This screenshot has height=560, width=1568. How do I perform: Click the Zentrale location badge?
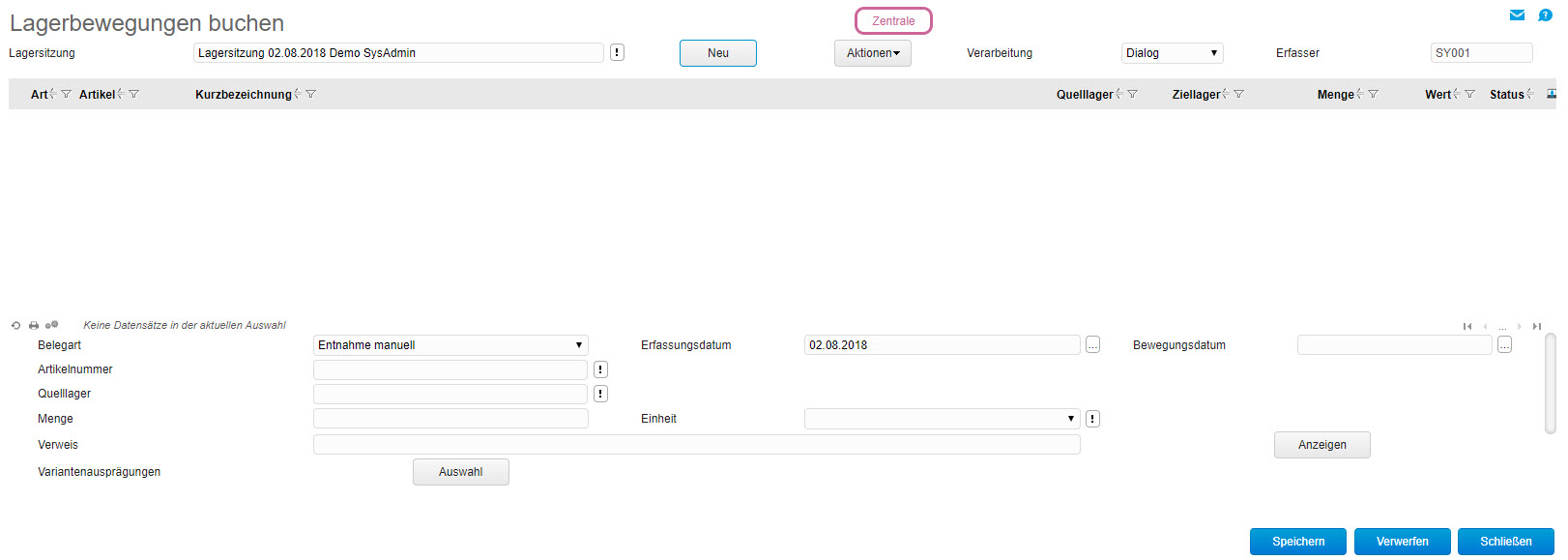click(893, 21)
